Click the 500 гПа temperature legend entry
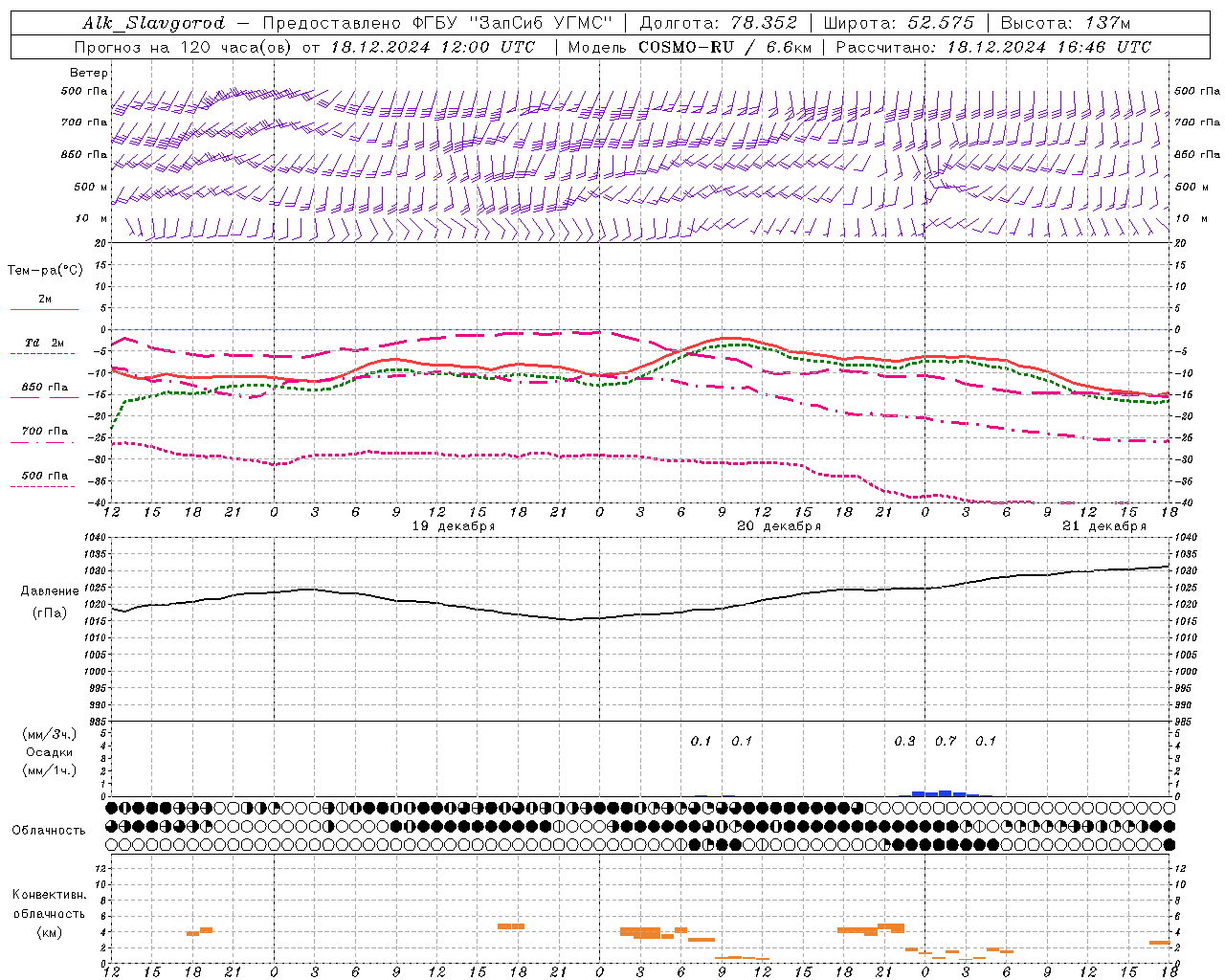This screenshot has height=980, width=1225. point(45,476)
